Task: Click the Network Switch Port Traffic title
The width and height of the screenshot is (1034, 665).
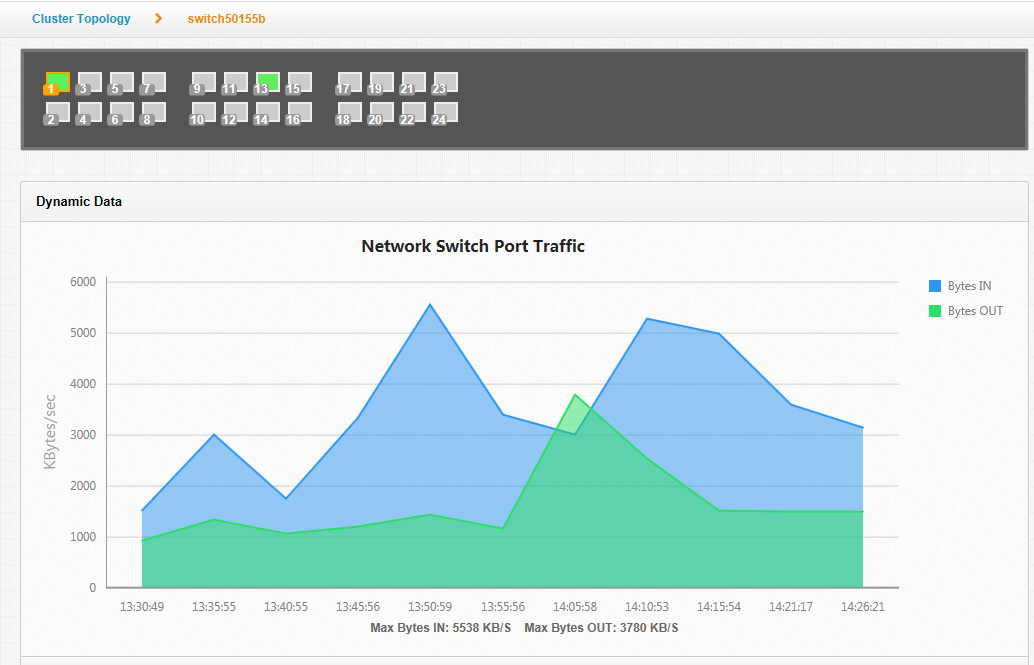Action: [473, 246]
